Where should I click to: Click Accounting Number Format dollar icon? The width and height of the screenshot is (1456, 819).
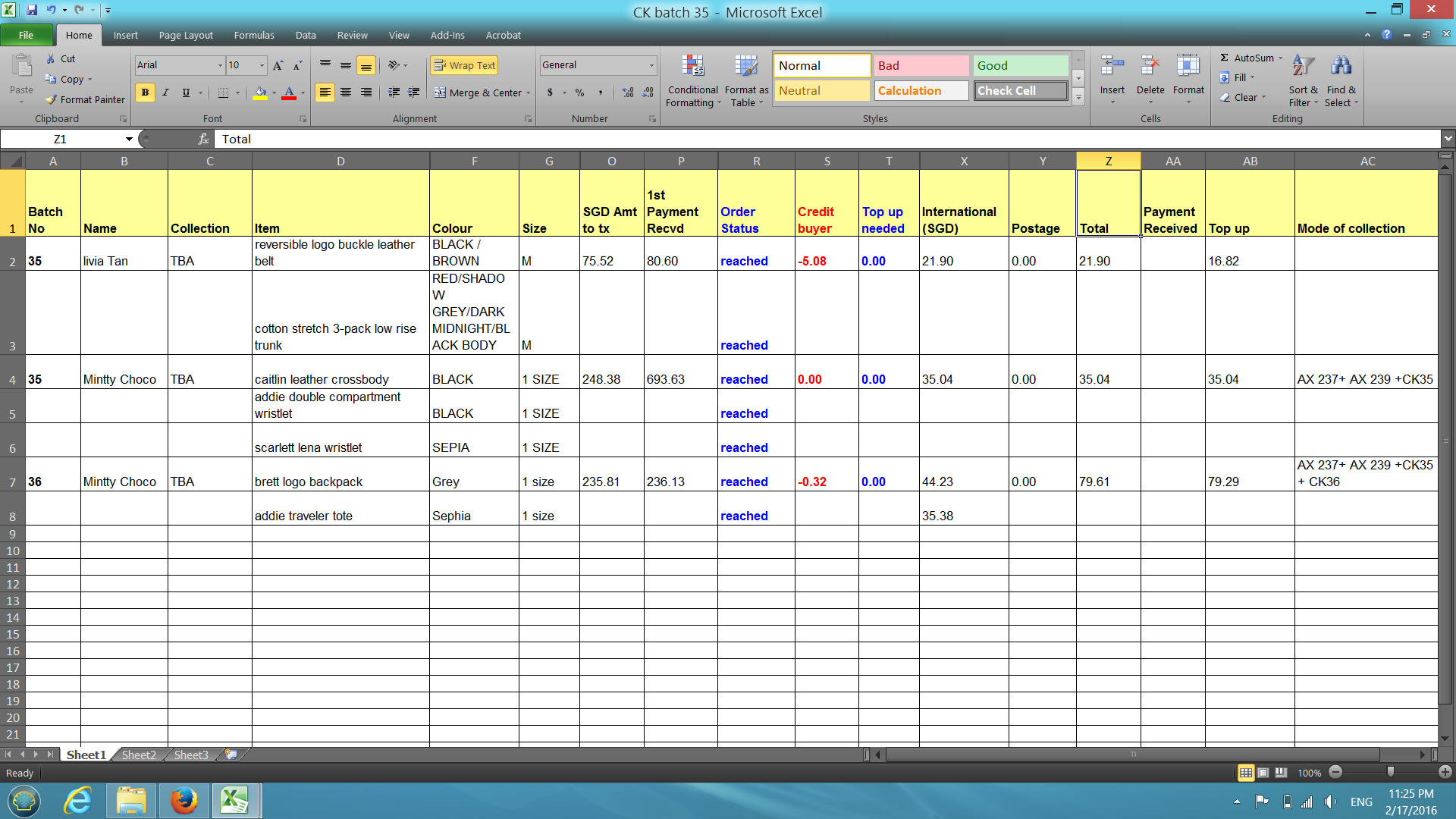(550, 93)
